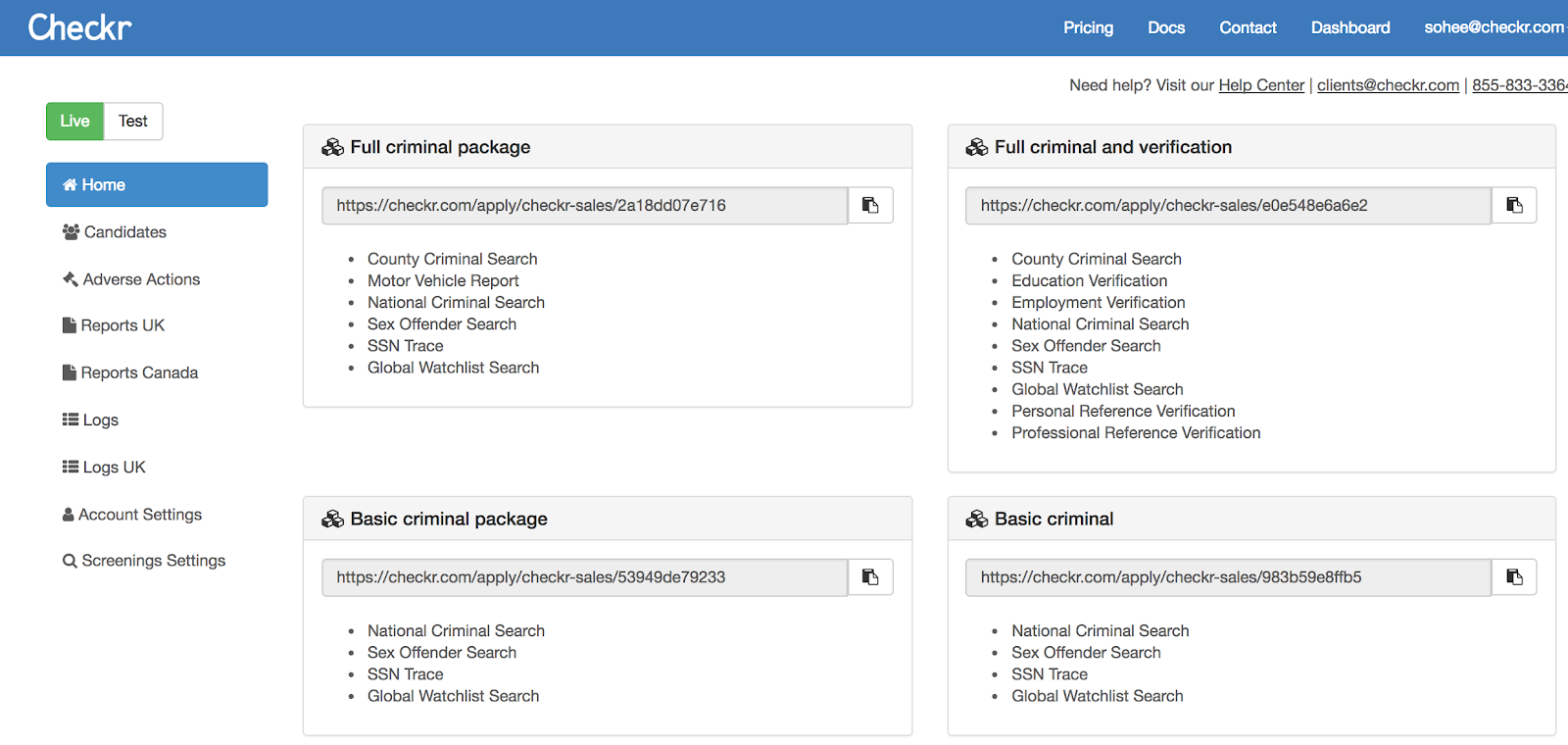
Task: Click the Basic criminal package heading
Action: coord(449,519)
